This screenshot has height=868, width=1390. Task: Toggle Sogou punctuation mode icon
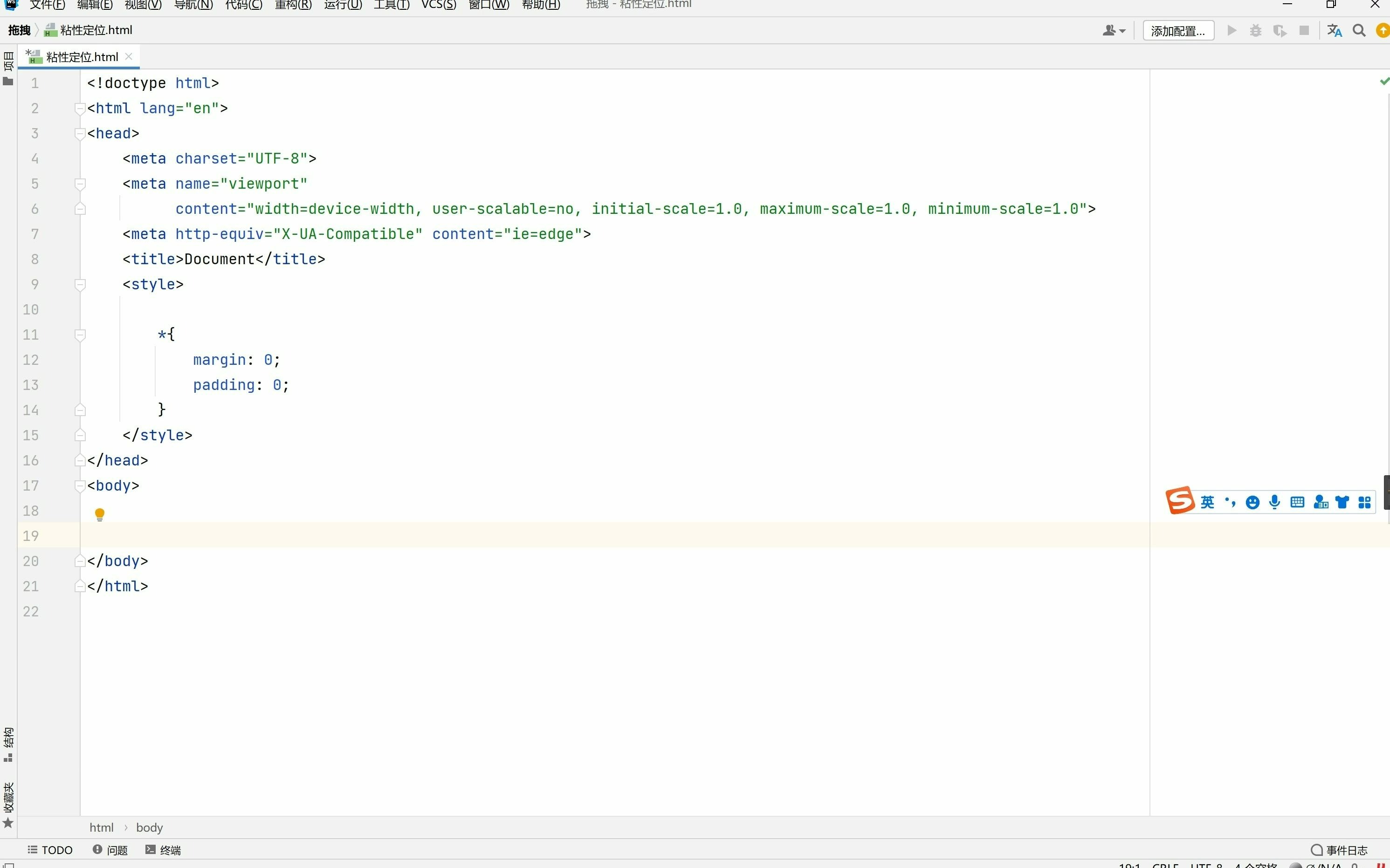coord(1230,502)
